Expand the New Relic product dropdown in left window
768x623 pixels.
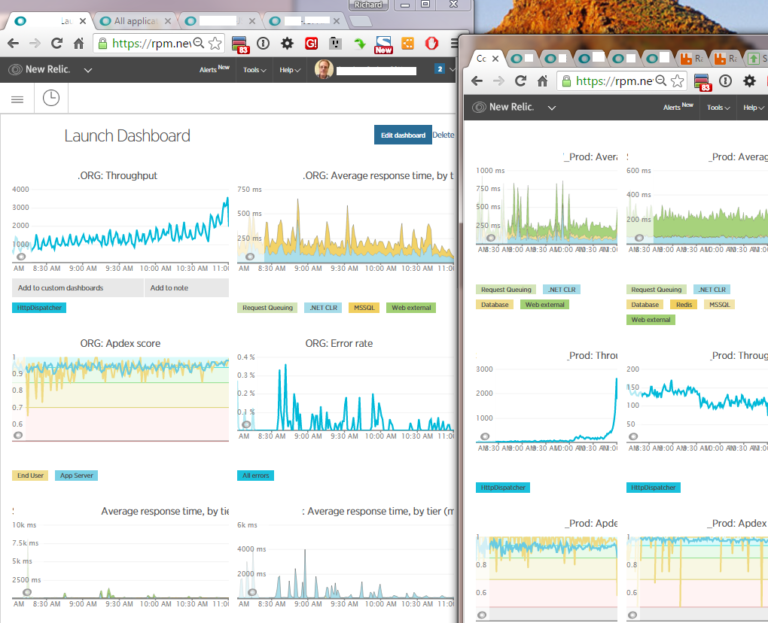tap(88, 70)
